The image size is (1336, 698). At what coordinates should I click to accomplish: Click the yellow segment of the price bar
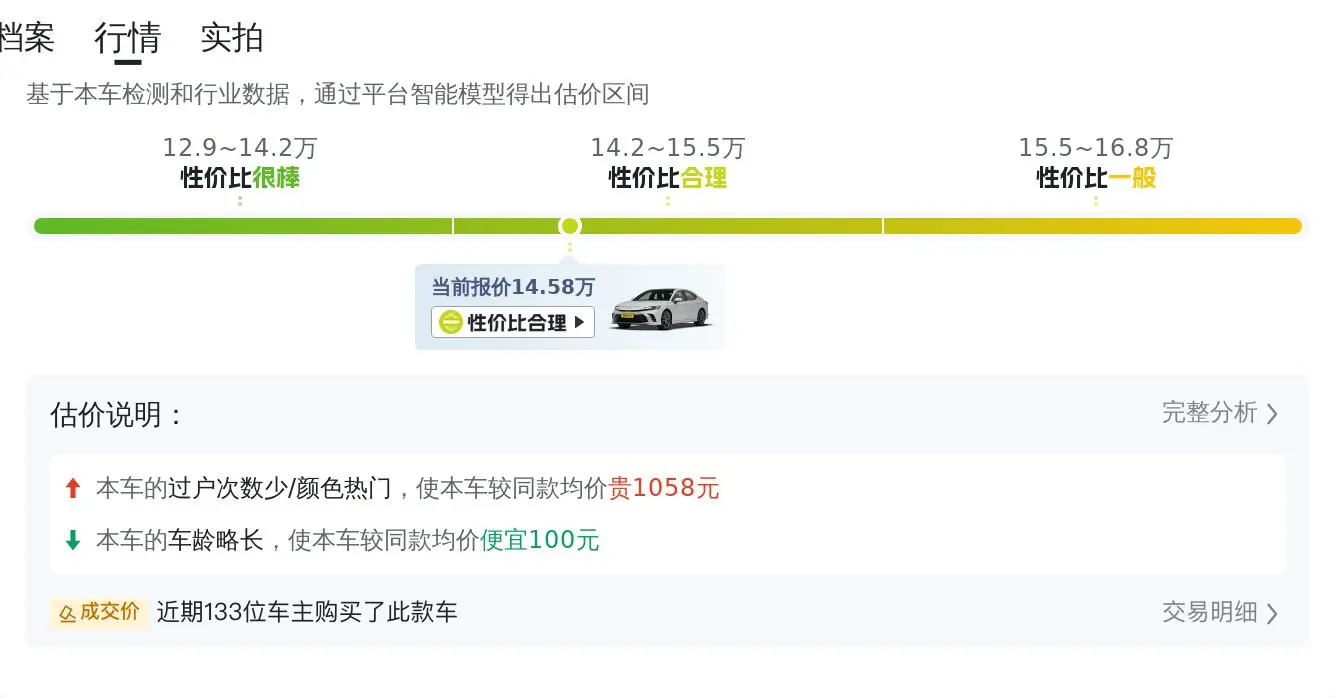tap(1092, 226)
